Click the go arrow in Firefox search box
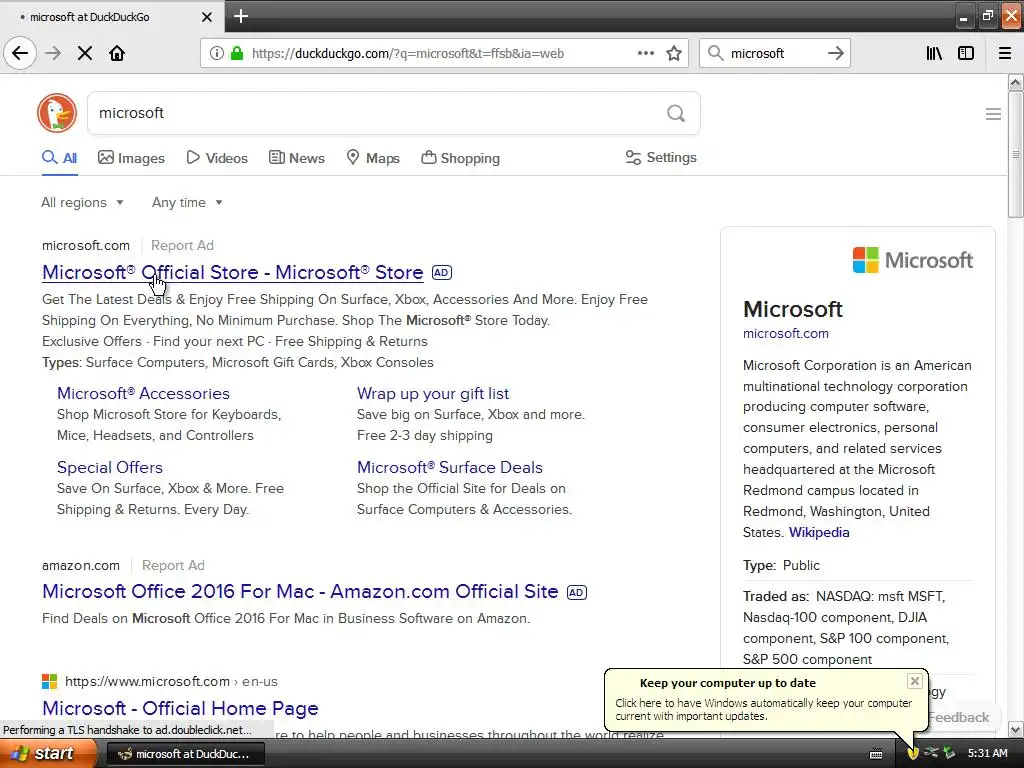 tap(835, 53)
